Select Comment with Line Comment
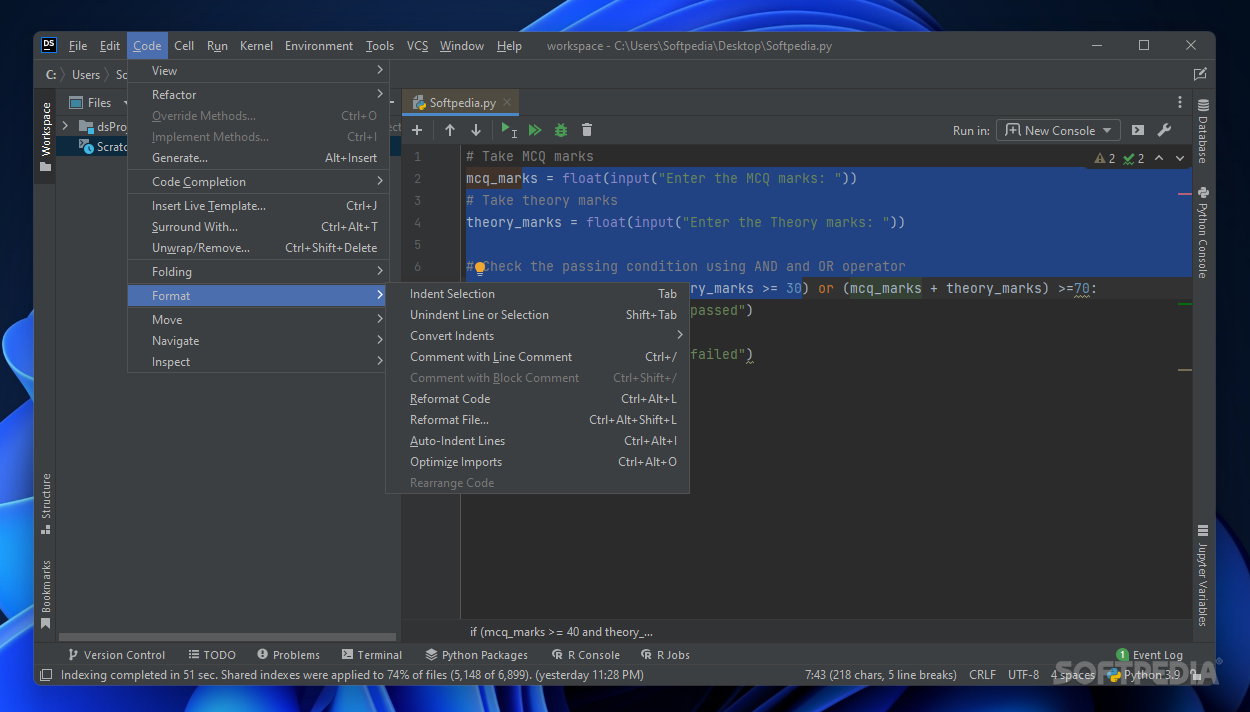The width and height of the screenshot is (1250, 712). pos(537,356)
